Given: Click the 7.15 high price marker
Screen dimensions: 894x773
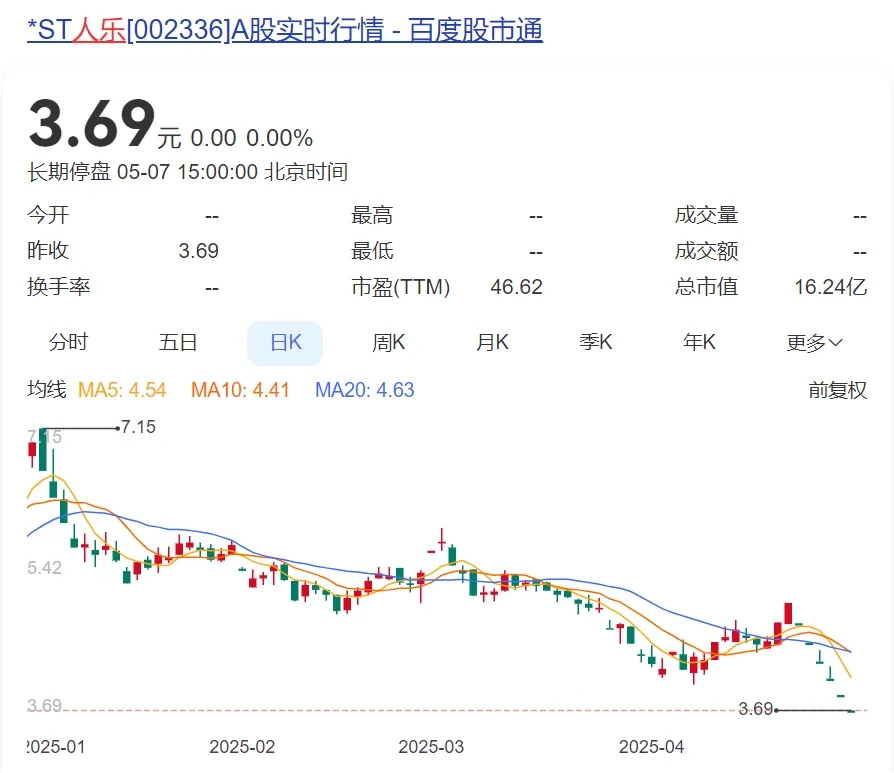Looking at the screenshot, I should (138, 427).
